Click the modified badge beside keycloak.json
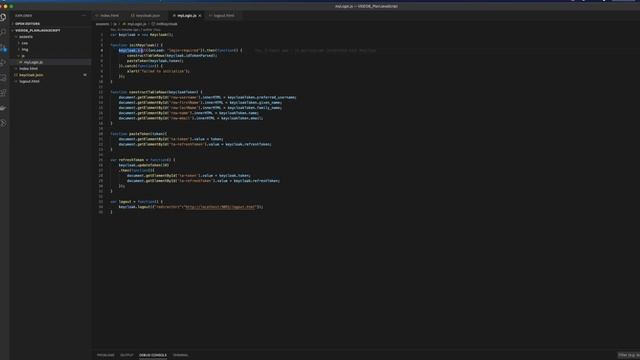The height and width of the screenshot is (360, 640). pyautogui.click(x=85, y=75)
